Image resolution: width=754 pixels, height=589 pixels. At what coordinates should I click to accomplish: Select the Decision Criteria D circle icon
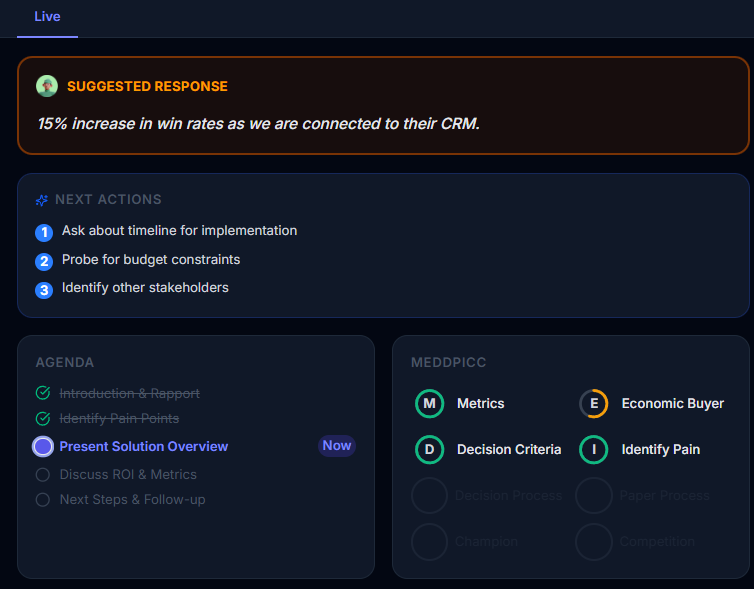pos(429,450)
